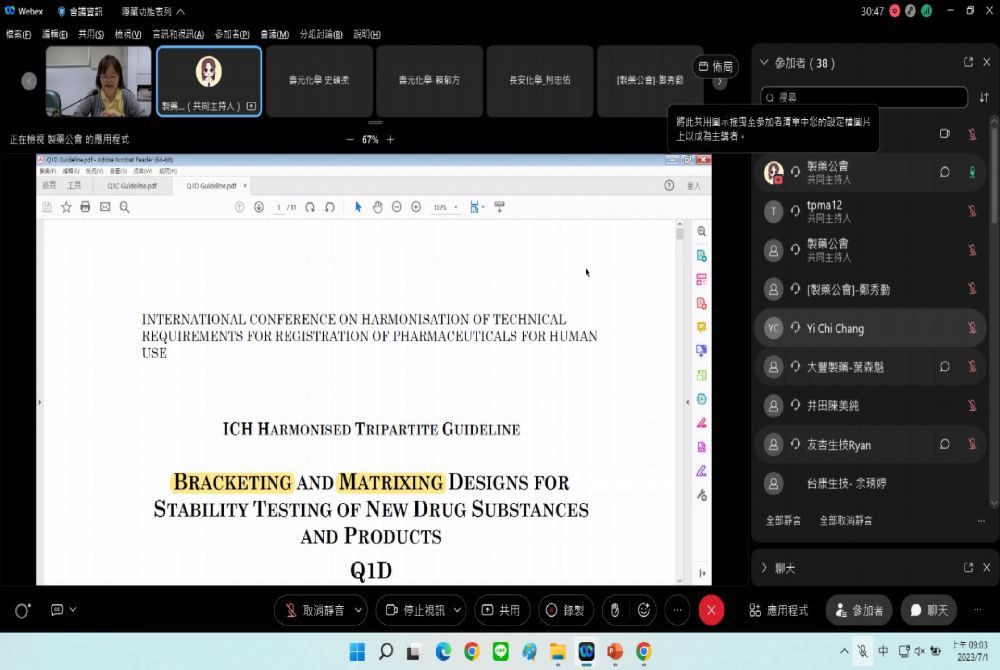This screenshot has height=670, width=1000.
Task: Toggle 取消靜音 unmute microphone button
Action: pos(313,610)
